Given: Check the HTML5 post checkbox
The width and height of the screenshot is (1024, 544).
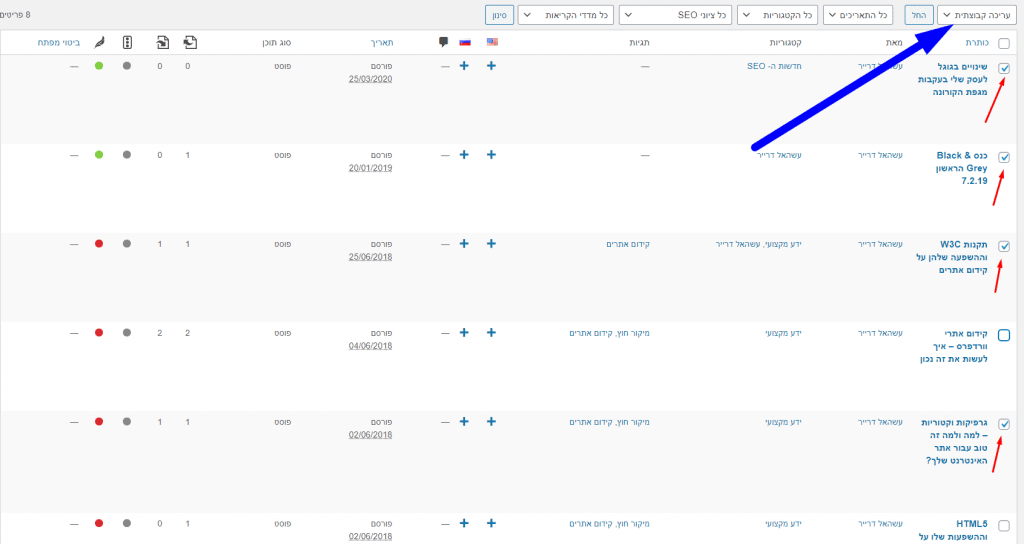Looking at the screenshot, I should (x=1004, y=526).
